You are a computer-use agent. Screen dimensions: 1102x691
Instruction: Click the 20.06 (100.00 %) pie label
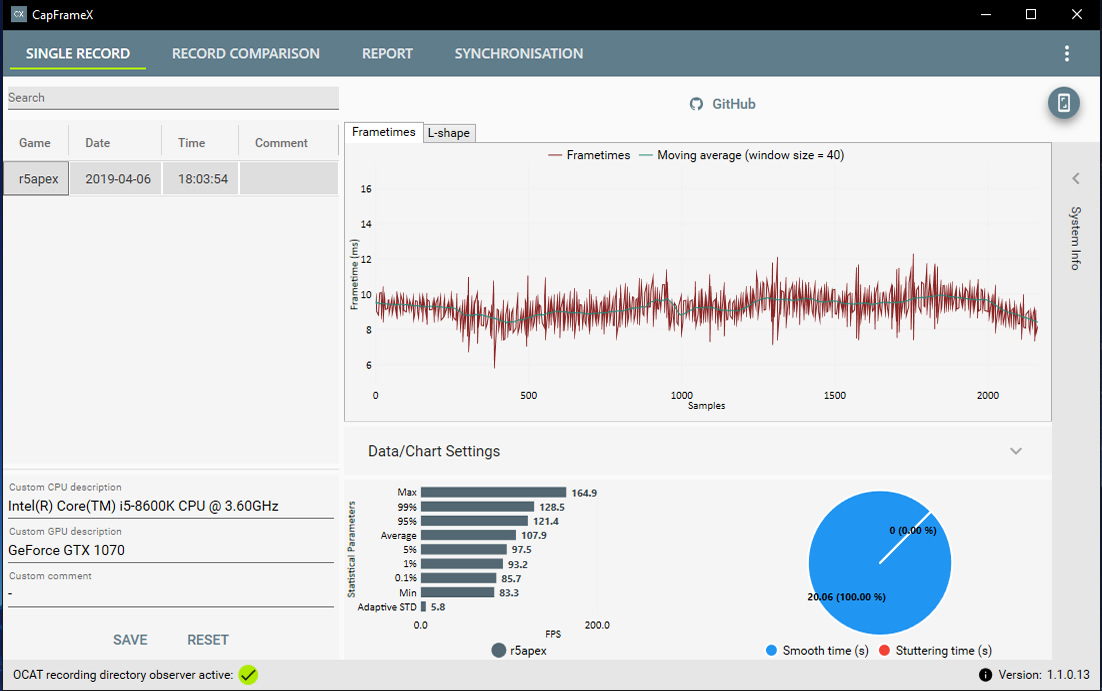[846, 597]
